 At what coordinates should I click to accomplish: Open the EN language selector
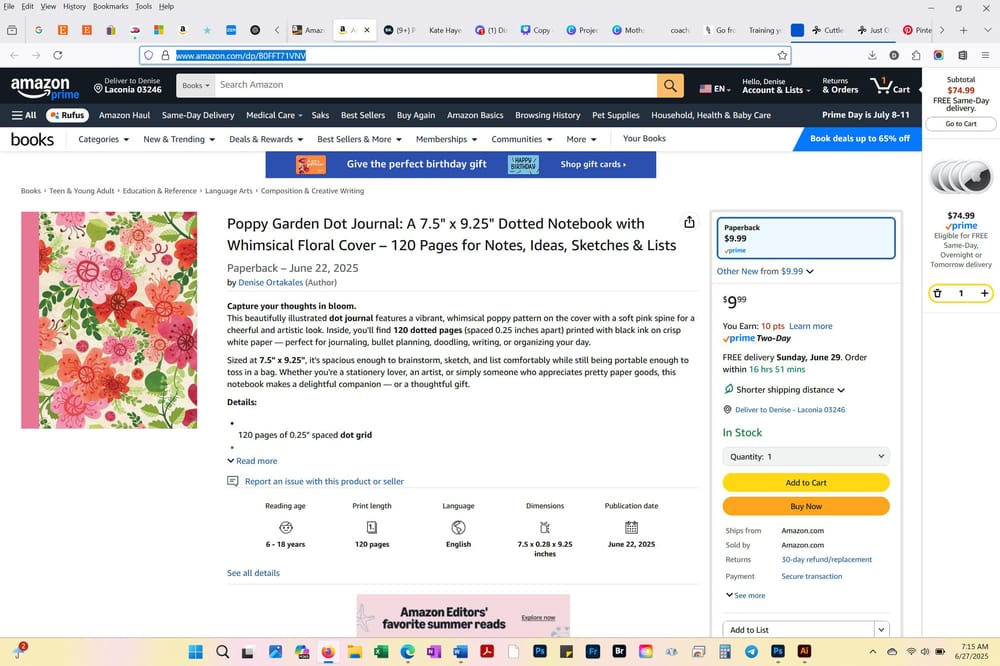click(715, 89)
